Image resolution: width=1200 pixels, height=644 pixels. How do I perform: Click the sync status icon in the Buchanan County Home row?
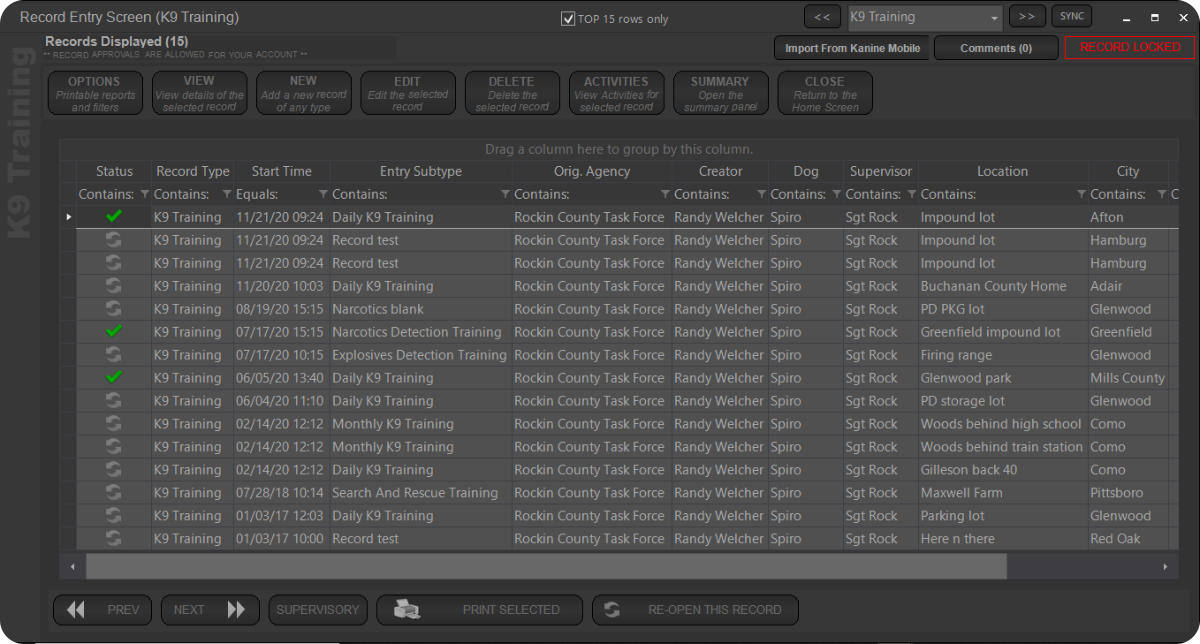tap(114, 286)
